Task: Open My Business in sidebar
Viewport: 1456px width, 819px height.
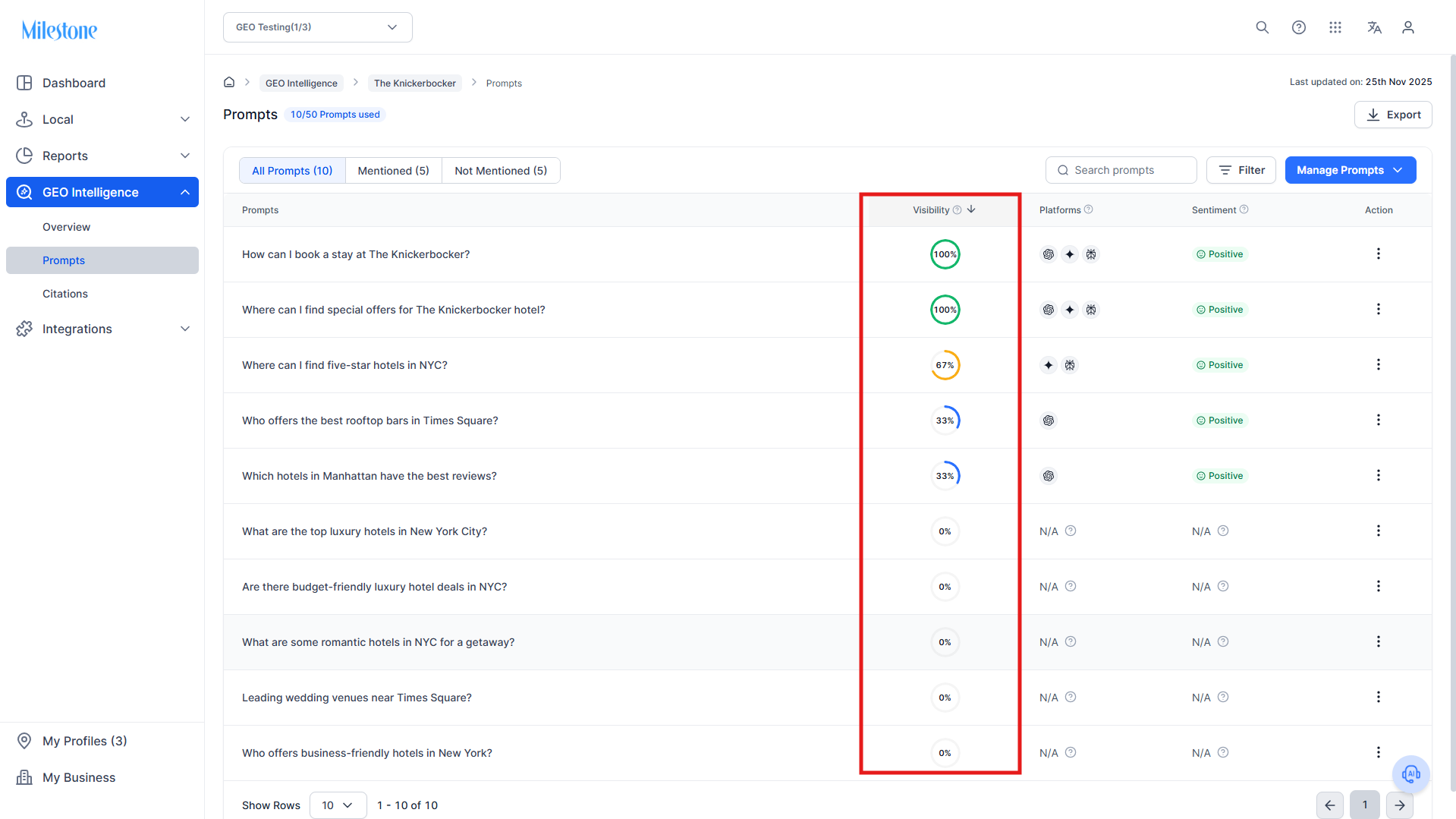Action: click(102, 777)
